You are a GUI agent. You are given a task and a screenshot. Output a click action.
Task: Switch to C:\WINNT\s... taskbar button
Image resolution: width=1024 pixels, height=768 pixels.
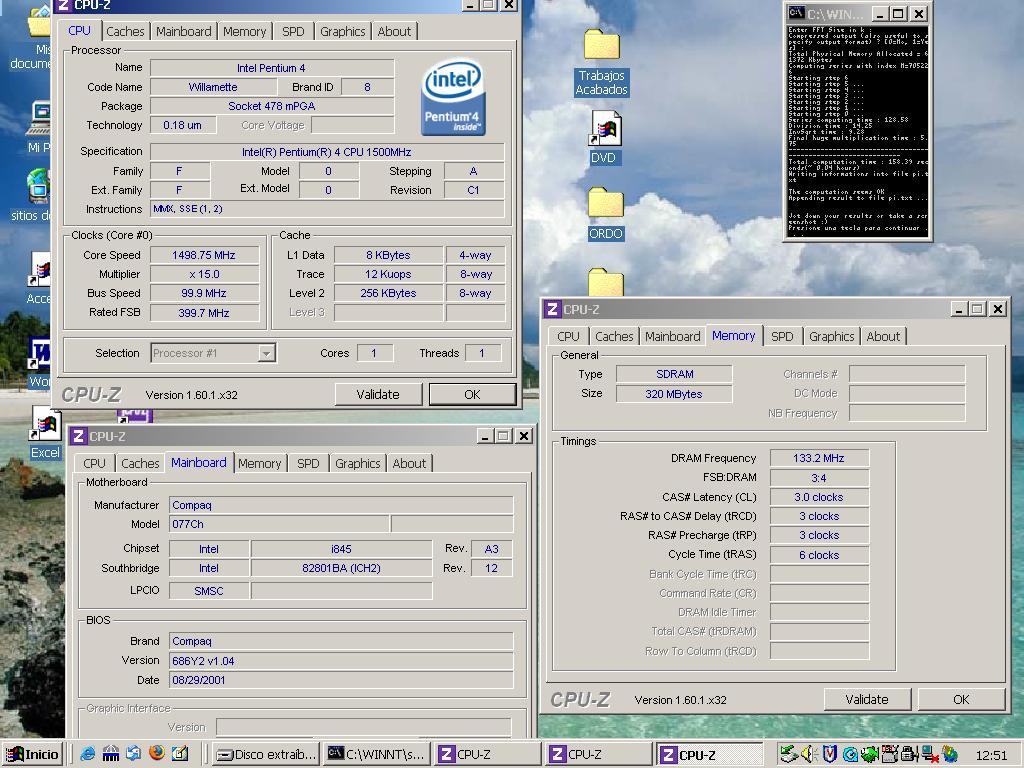pyautogui.click(x=377, y=754)
